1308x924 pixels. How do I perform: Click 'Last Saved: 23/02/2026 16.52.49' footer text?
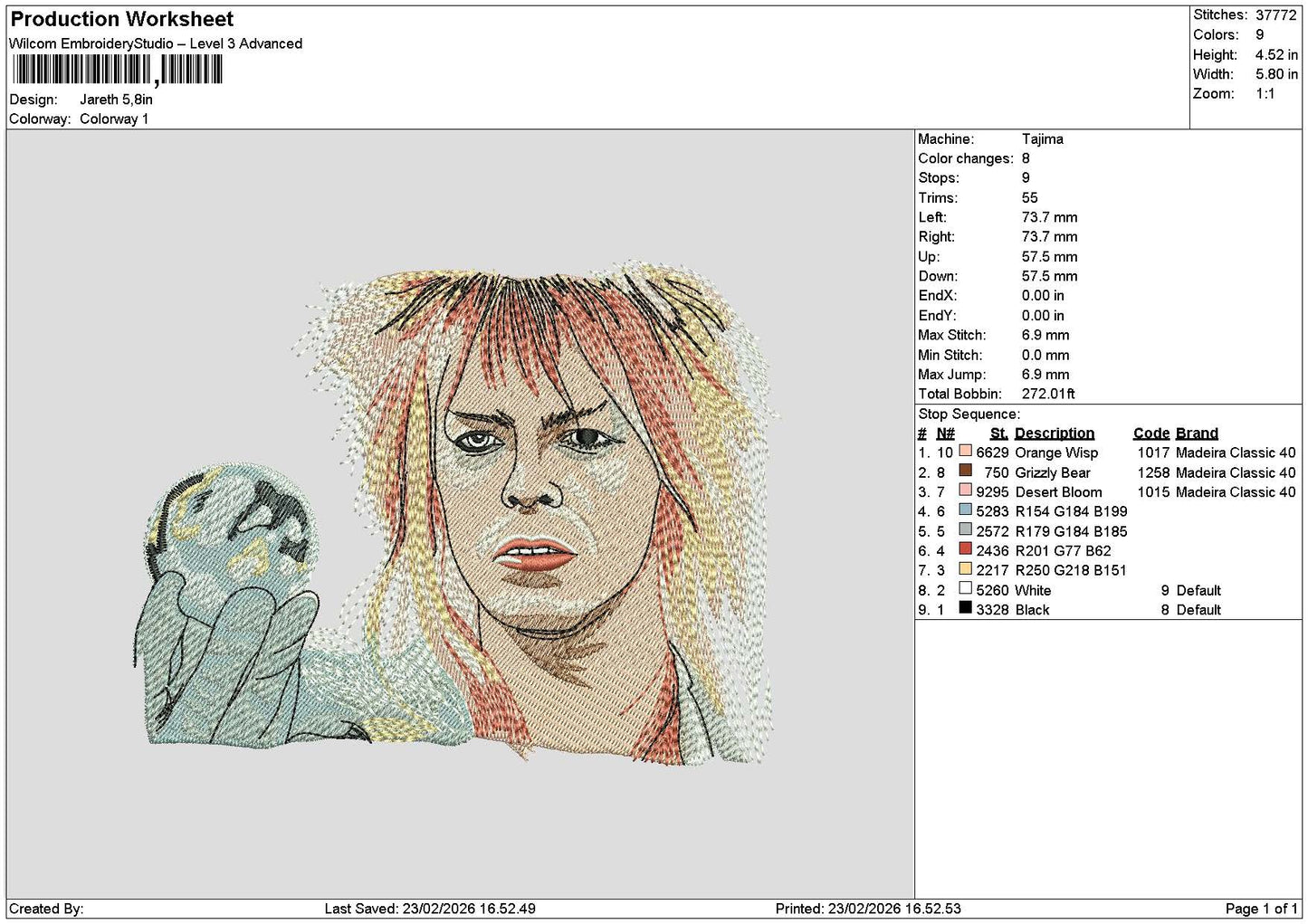tap(430, 909)
